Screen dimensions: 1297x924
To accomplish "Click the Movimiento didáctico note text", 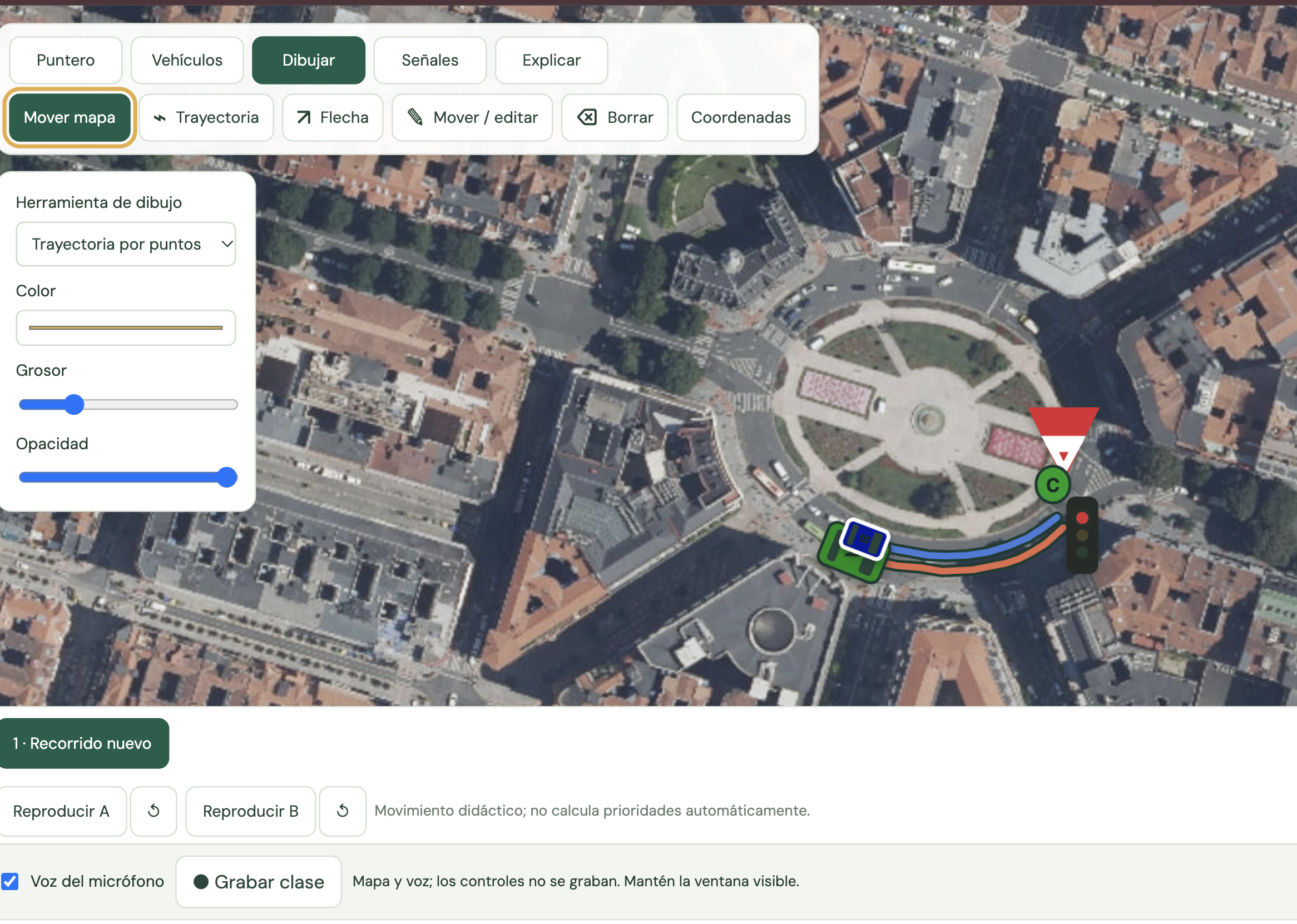I will click(x=592, y=811).
